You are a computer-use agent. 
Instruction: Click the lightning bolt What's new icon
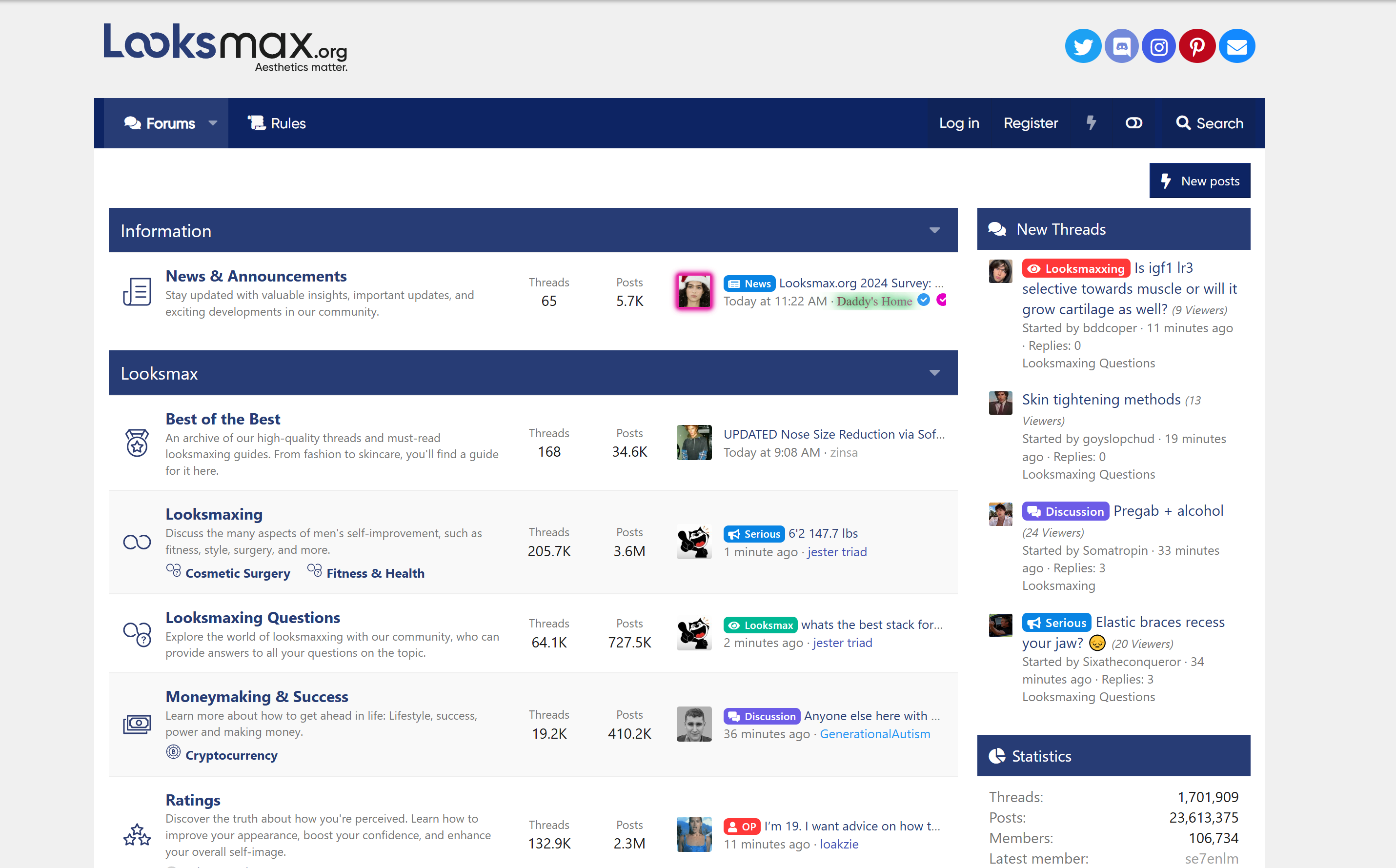1091,123
